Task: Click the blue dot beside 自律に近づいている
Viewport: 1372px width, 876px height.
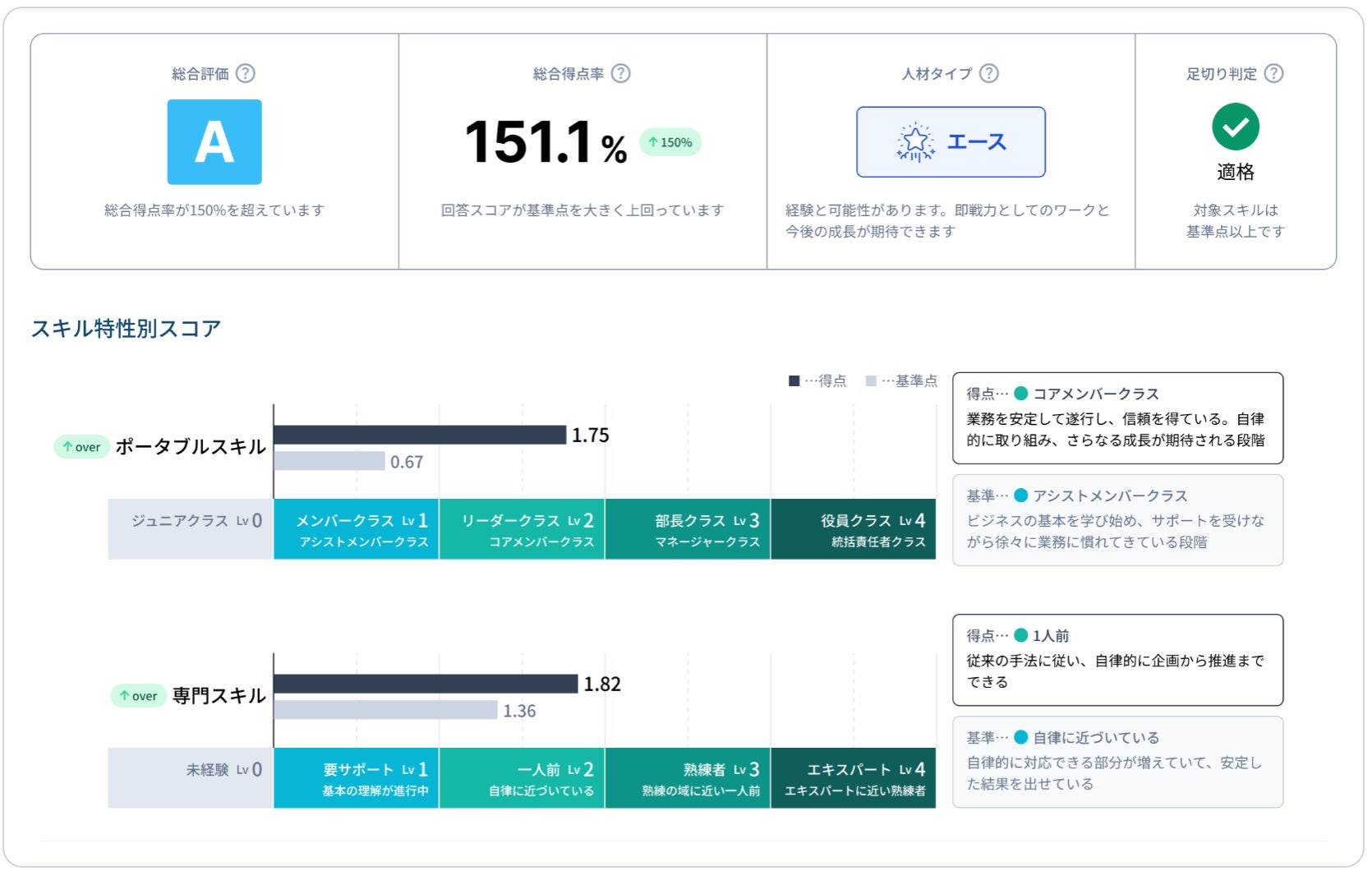Action: tap(1021, 736)
